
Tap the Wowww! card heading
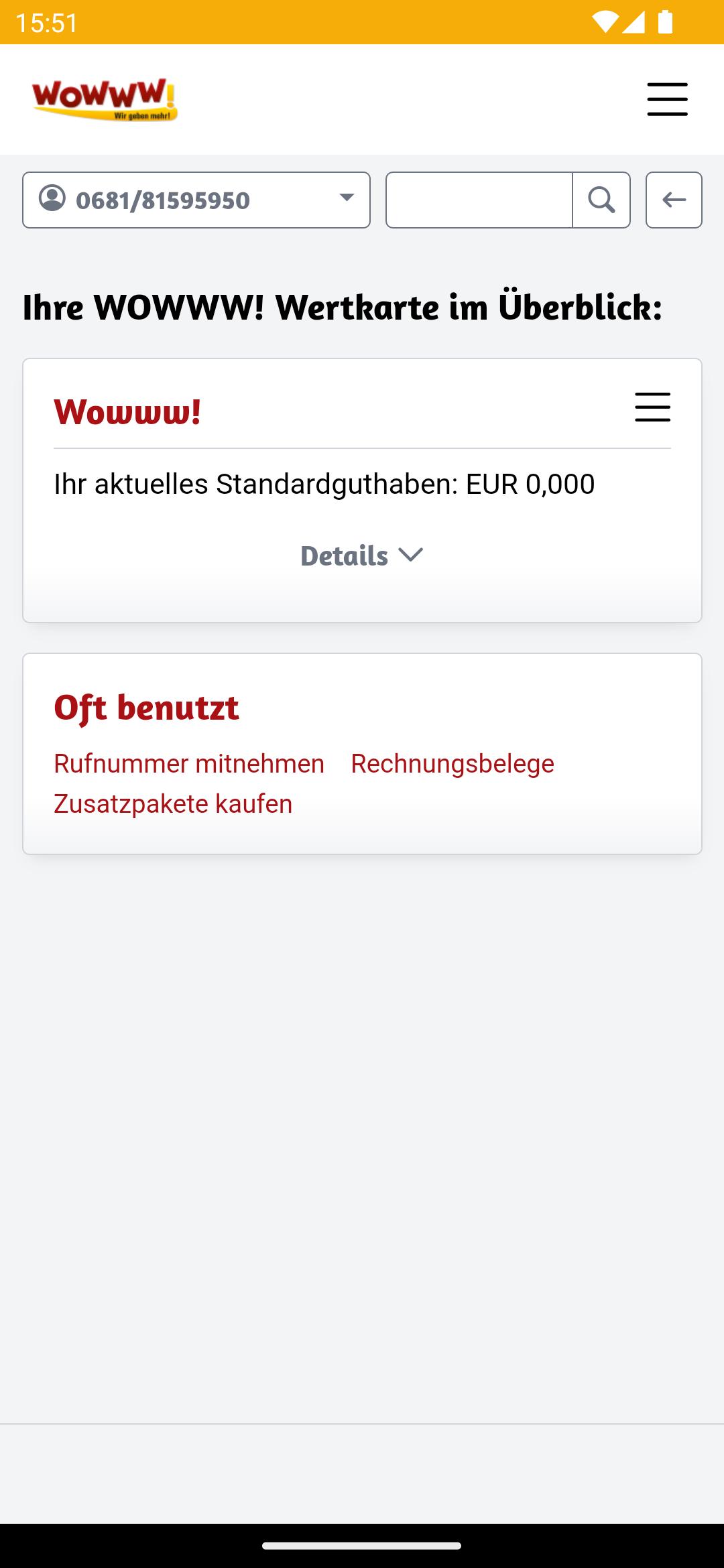(127, 411)
